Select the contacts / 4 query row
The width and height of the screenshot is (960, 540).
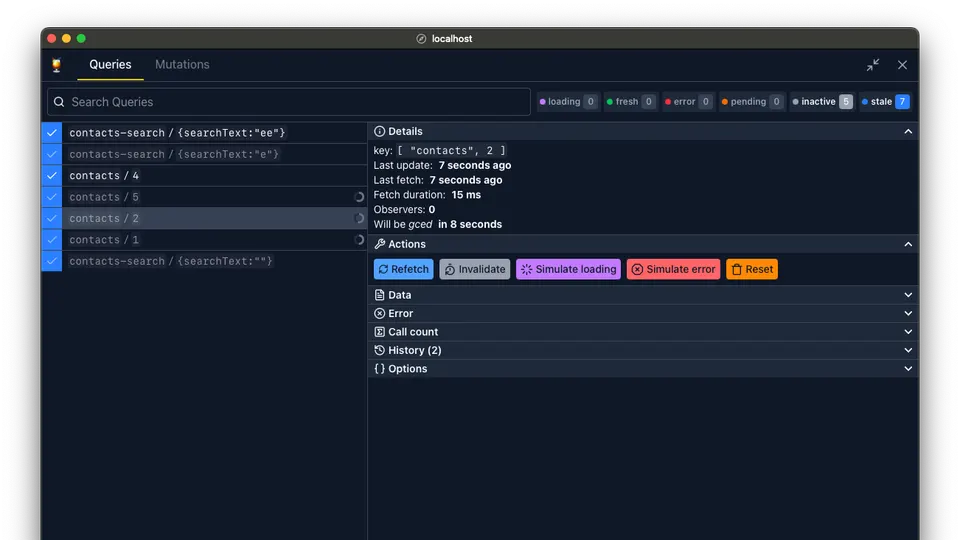point(204,175)
